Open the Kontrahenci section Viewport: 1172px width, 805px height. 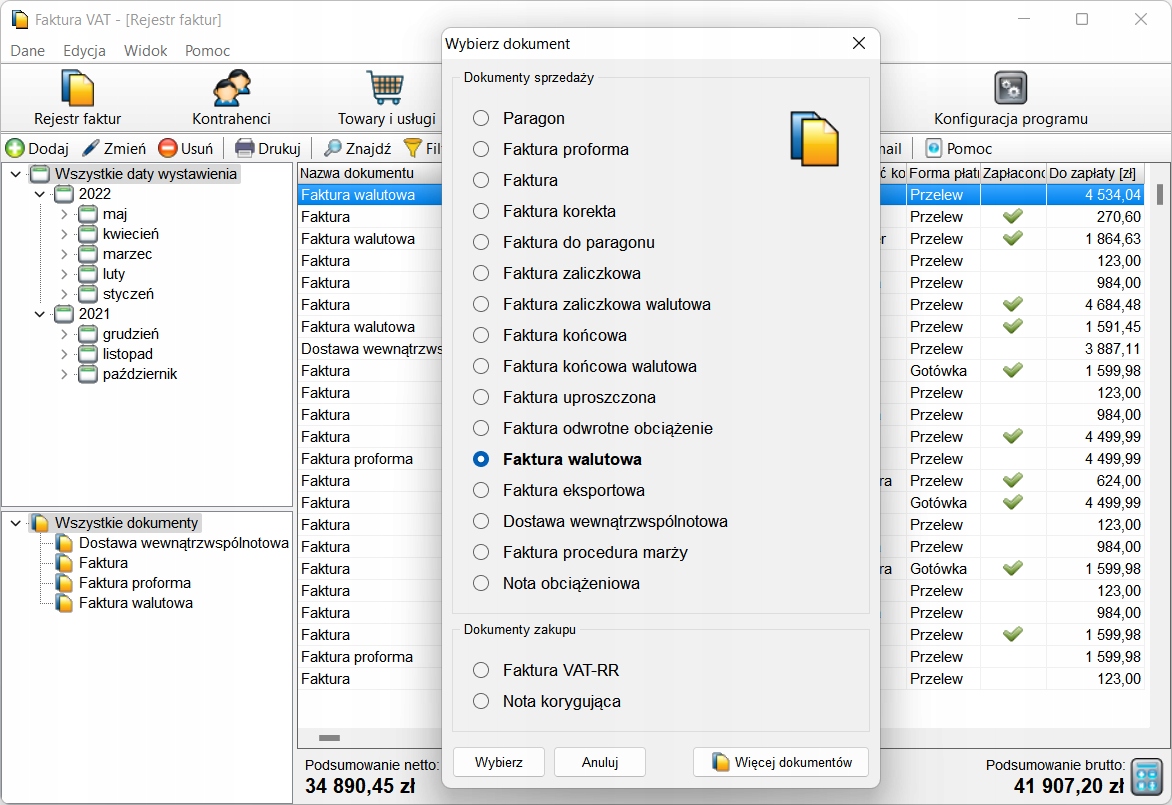tap(231, 98)
